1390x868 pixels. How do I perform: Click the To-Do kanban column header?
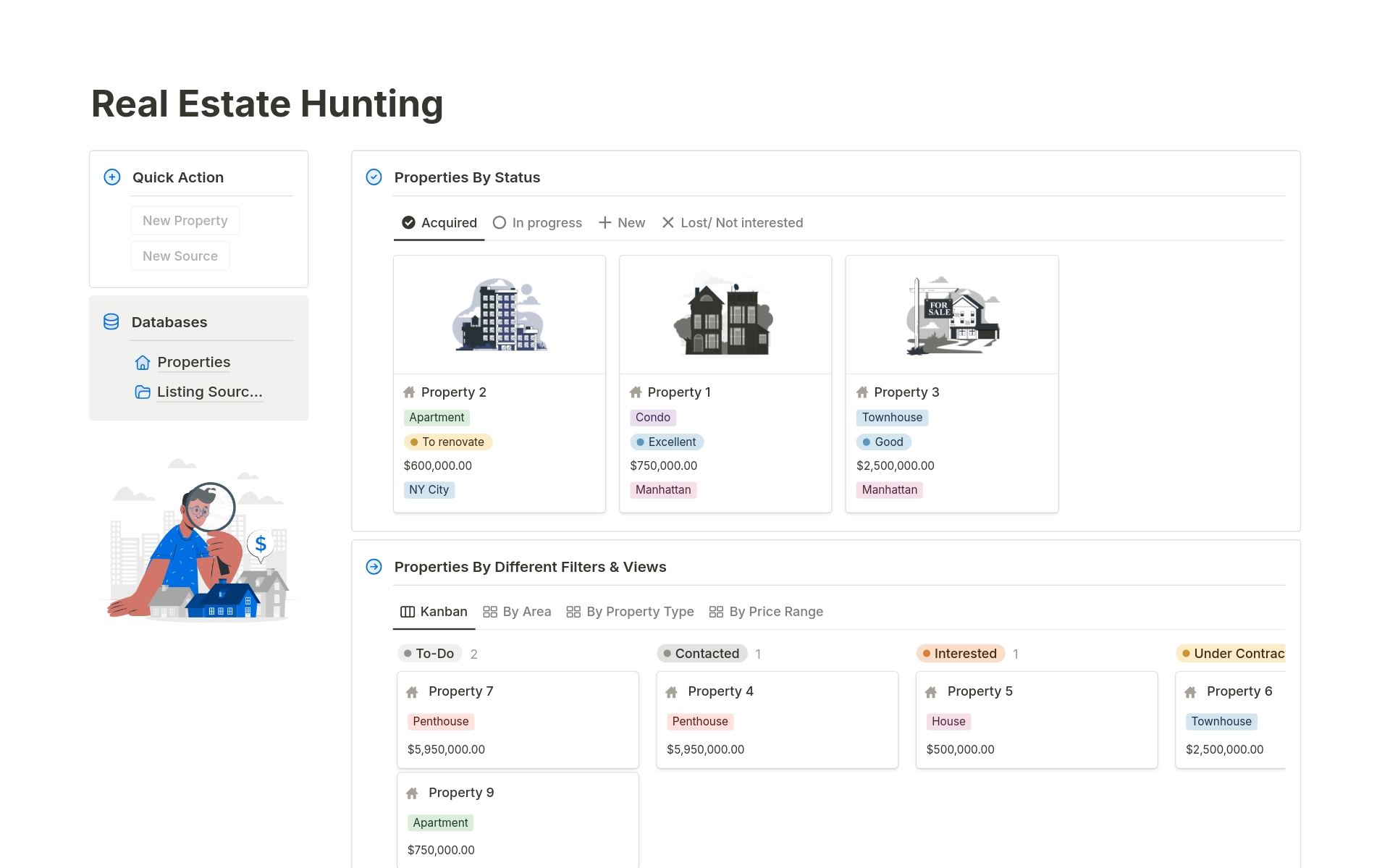click(430, 654)
